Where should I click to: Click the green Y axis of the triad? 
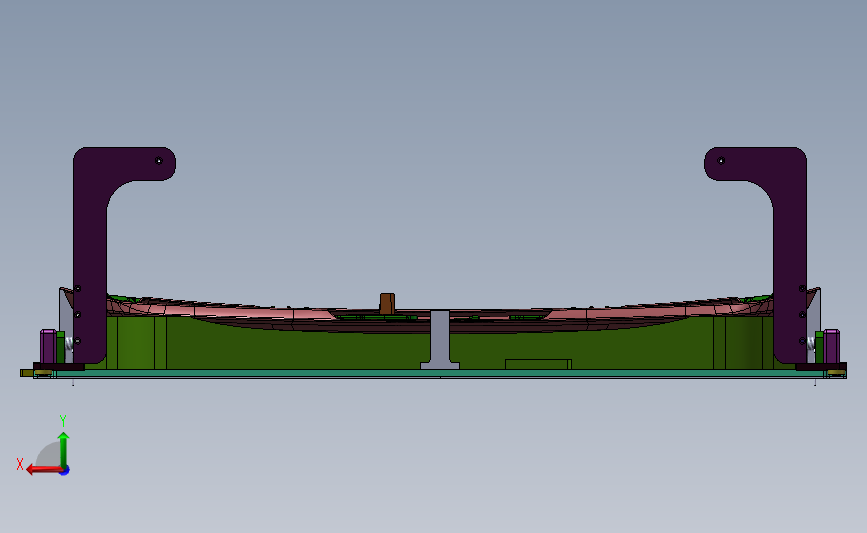click(x=64, y=450)
